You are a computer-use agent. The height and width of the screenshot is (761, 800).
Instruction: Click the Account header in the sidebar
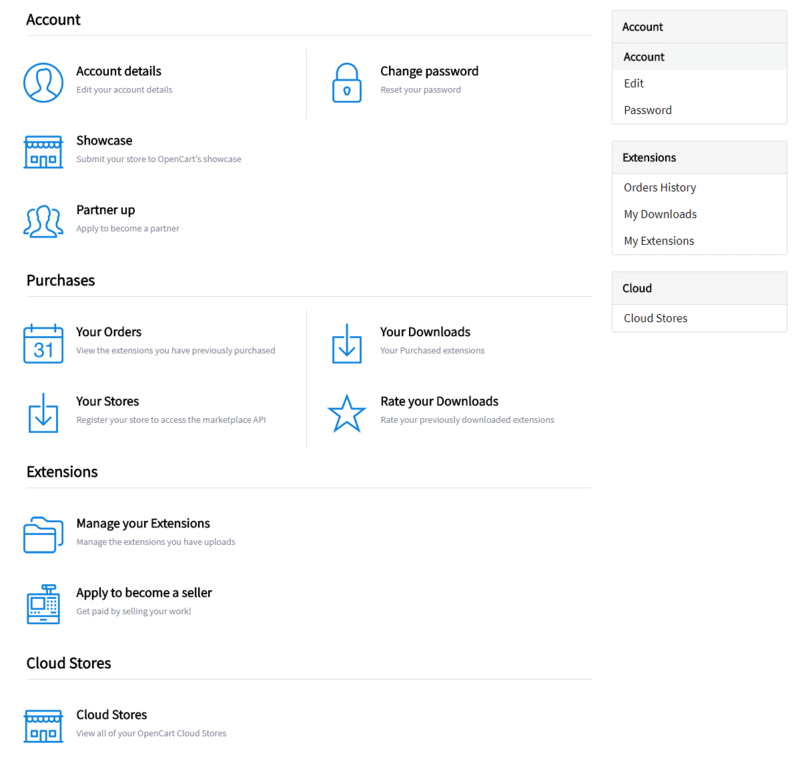coord(642,27)
